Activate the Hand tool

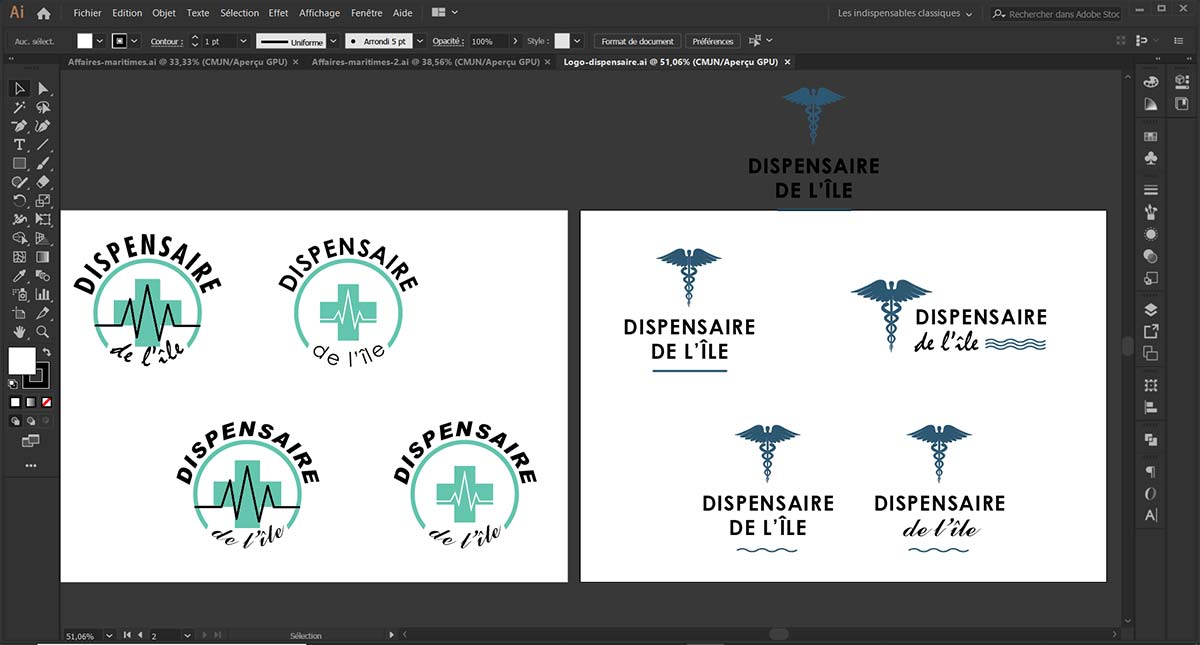(x=19, y=332)
